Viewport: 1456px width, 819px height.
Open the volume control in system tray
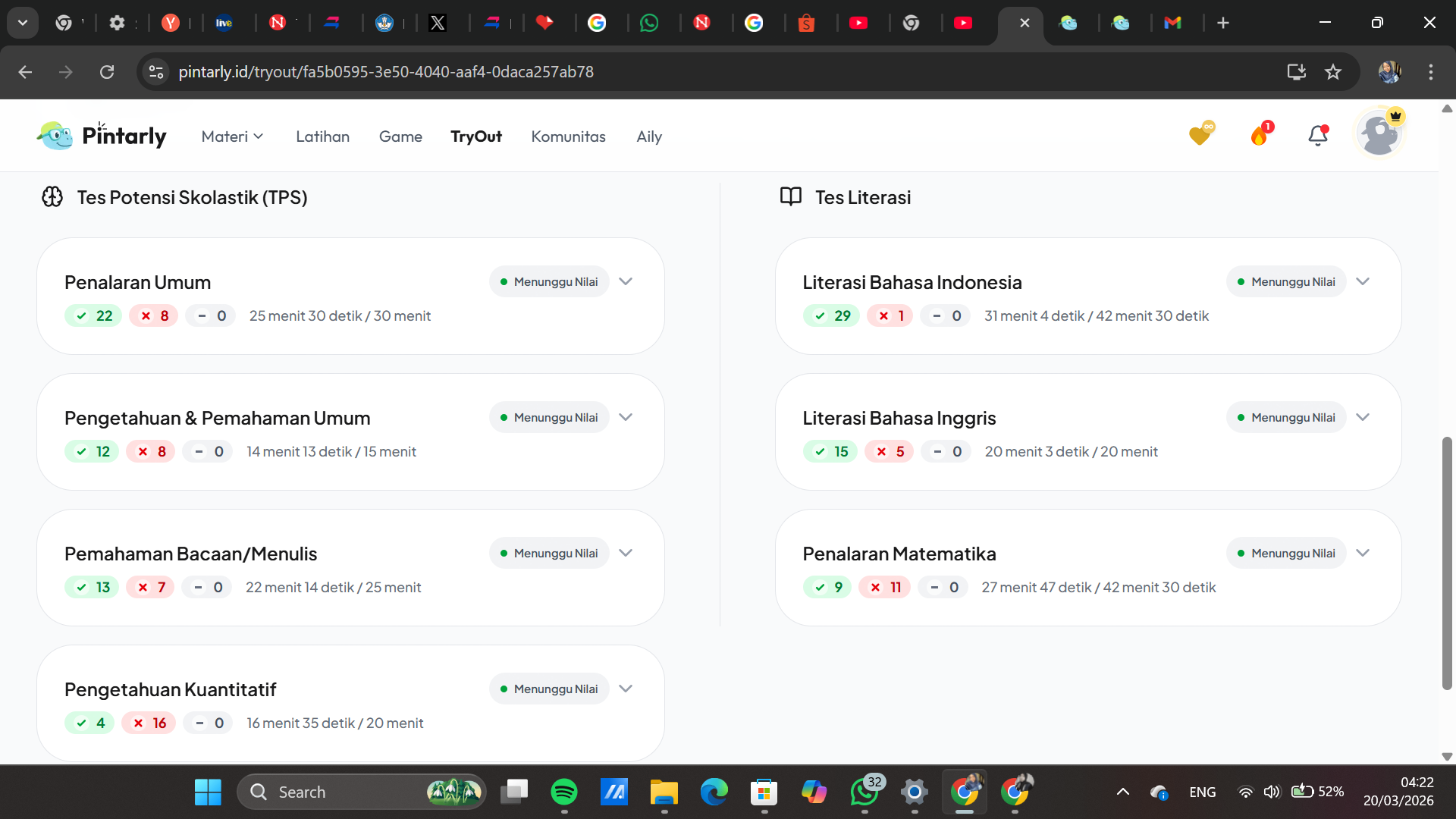coord(1272,792)
